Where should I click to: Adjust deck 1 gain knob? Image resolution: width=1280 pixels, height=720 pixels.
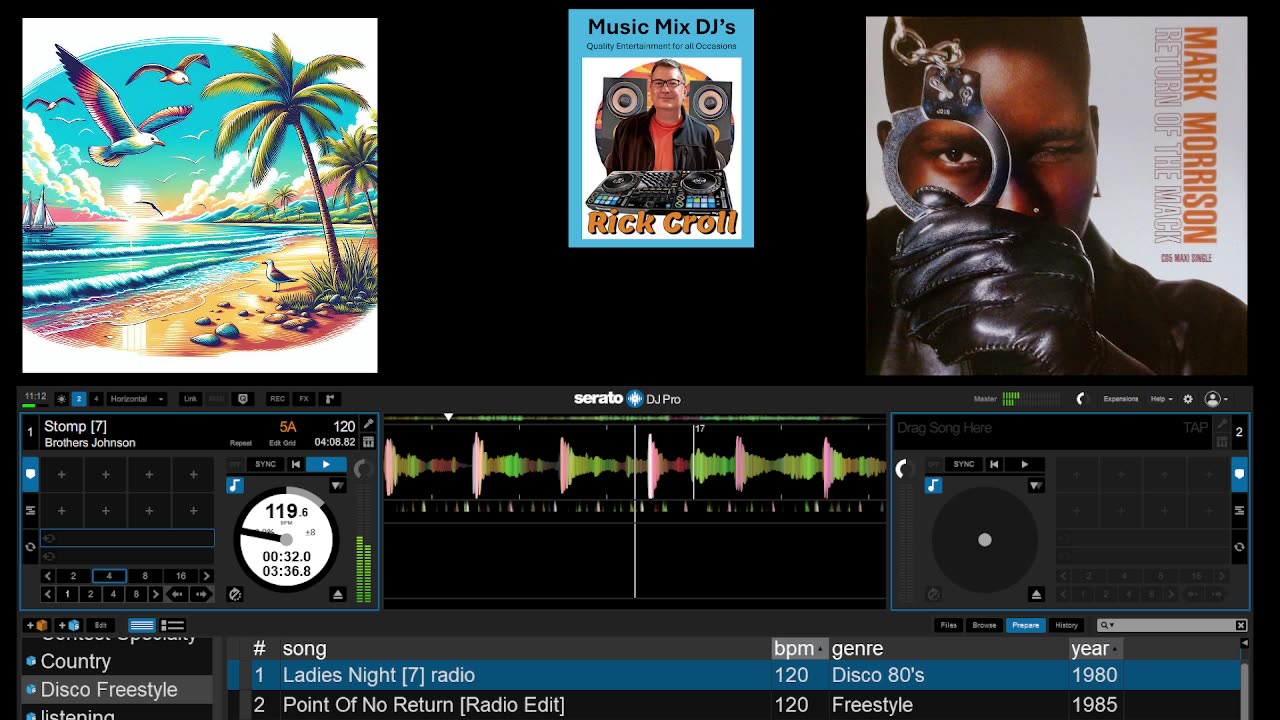pyautogui.click(x=364, y=469)
